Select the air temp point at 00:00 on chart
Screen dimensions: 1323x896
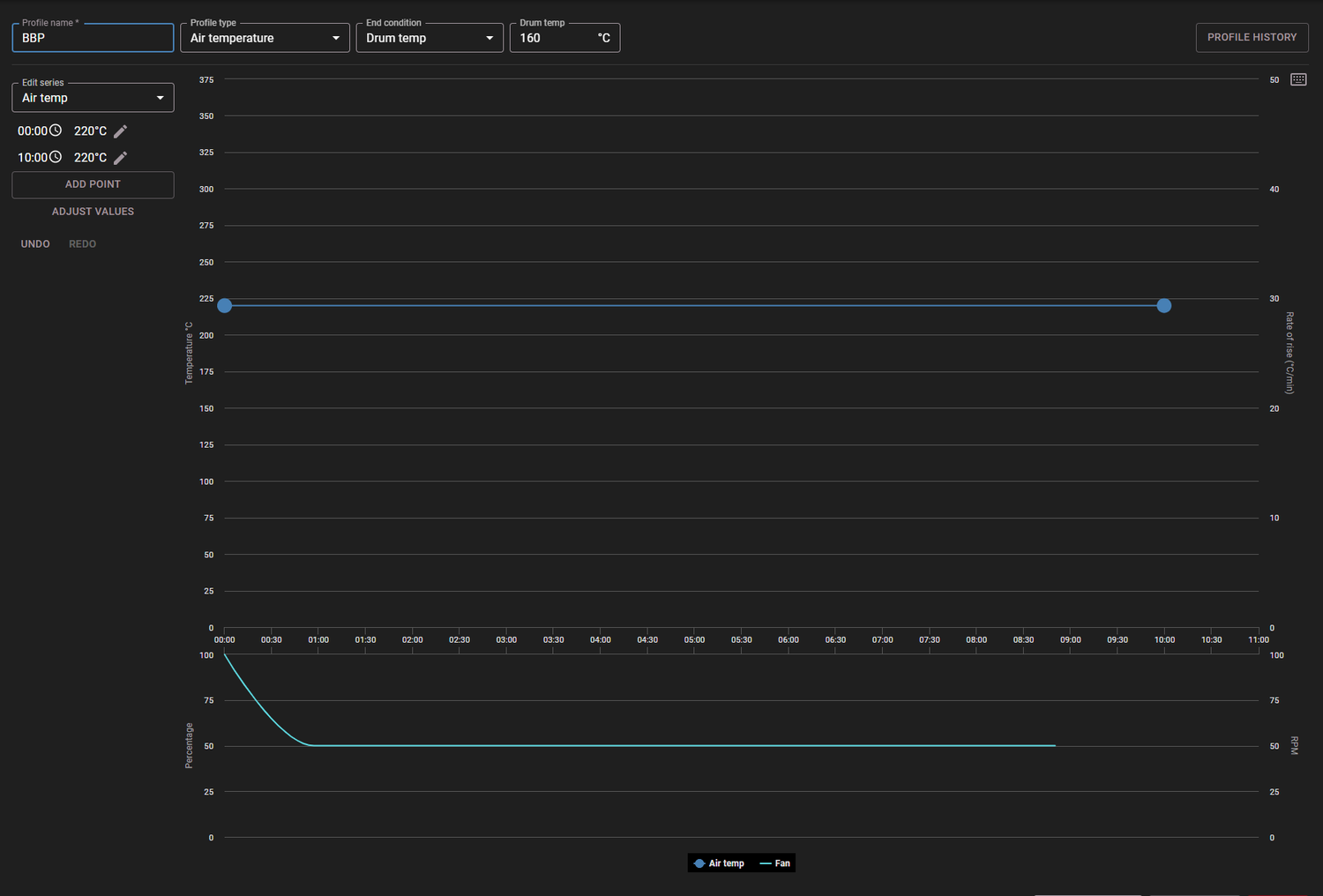225,305
